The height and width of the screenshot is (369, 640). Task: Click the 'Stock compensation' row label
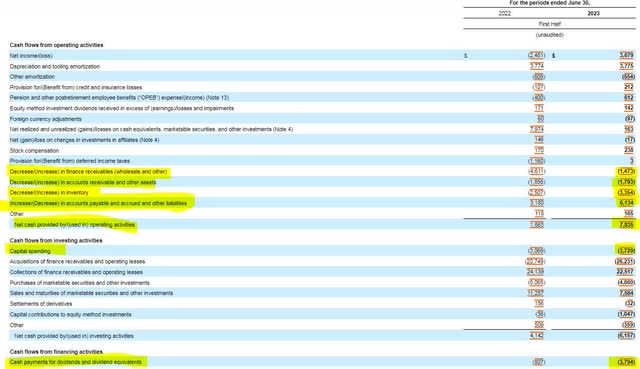coord(34,150)
